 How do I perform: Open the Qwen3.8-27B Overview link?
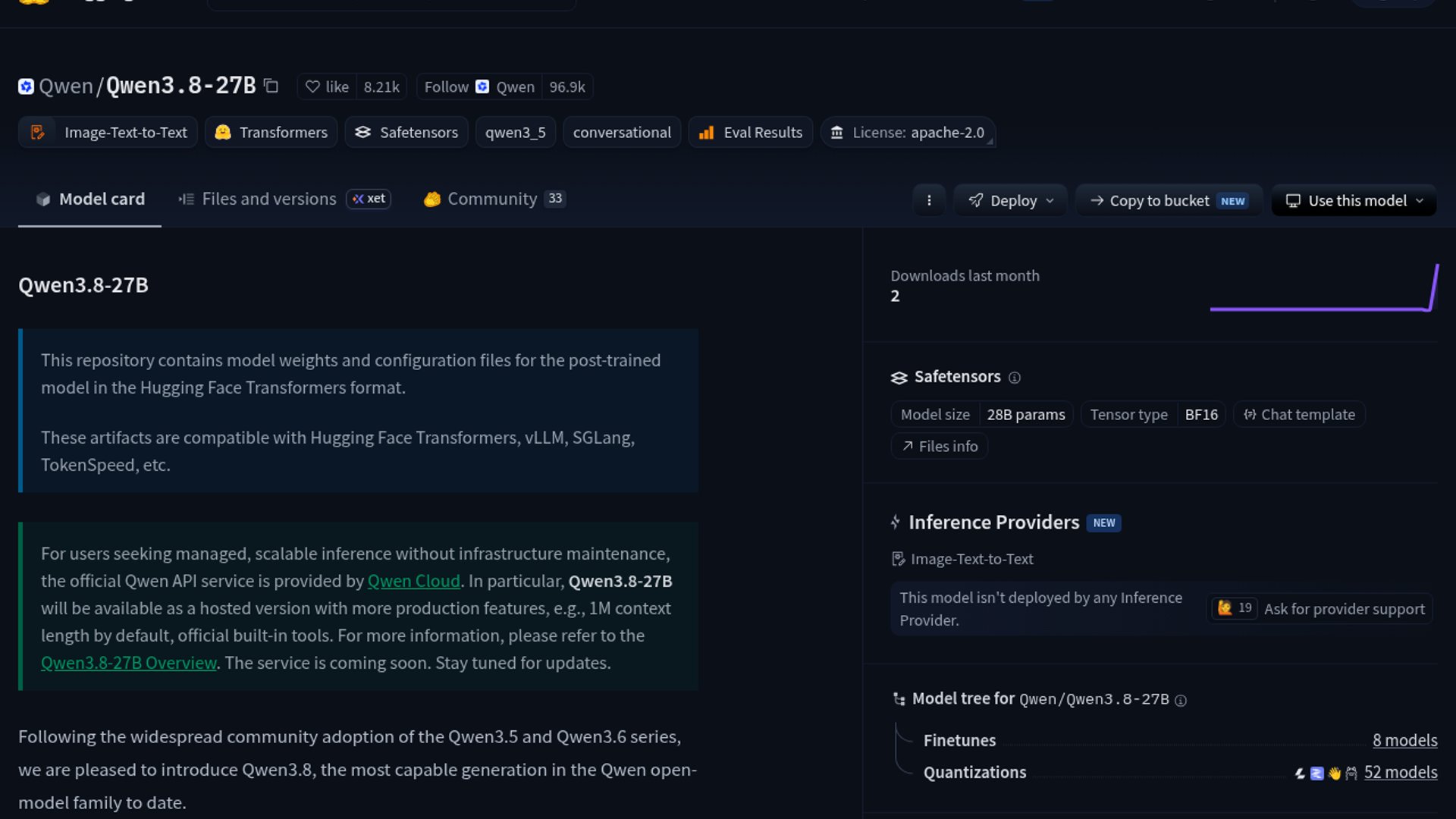pos(129,664)
